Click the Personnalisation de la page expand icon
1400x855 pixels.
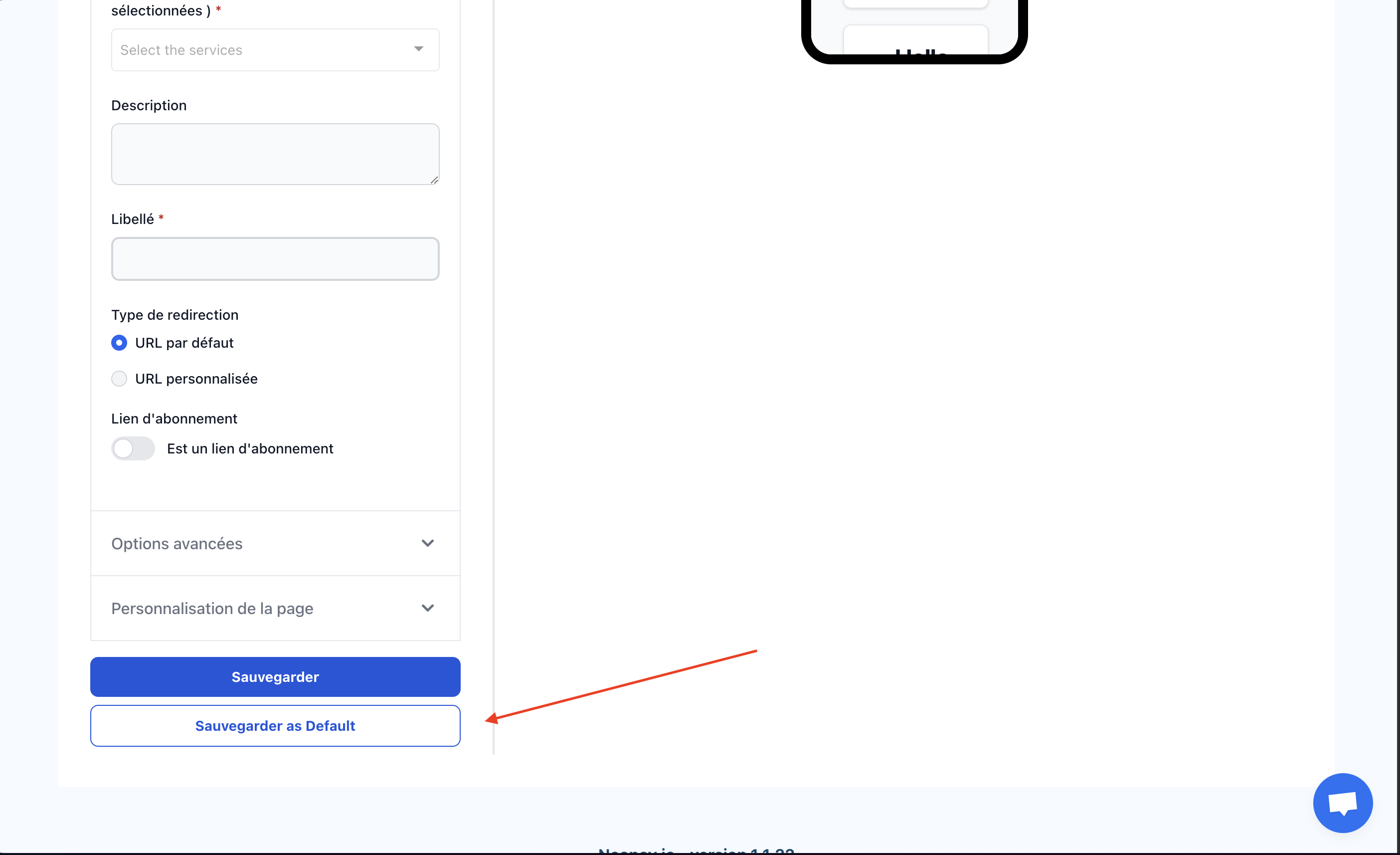pyautogui.click(x=428, y=608)
